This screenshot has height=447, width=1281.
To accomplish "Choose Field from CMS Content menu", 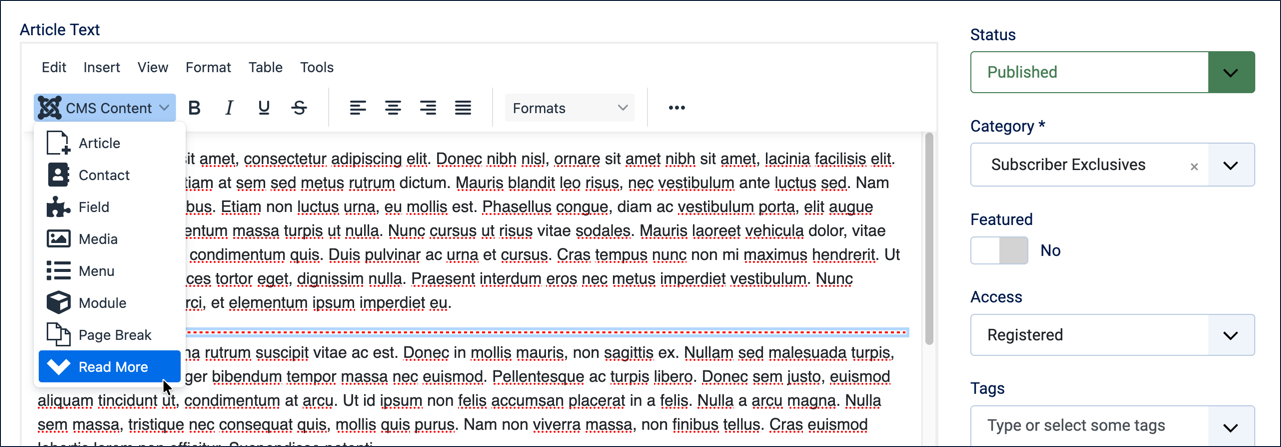I will [x=110, y=207].
